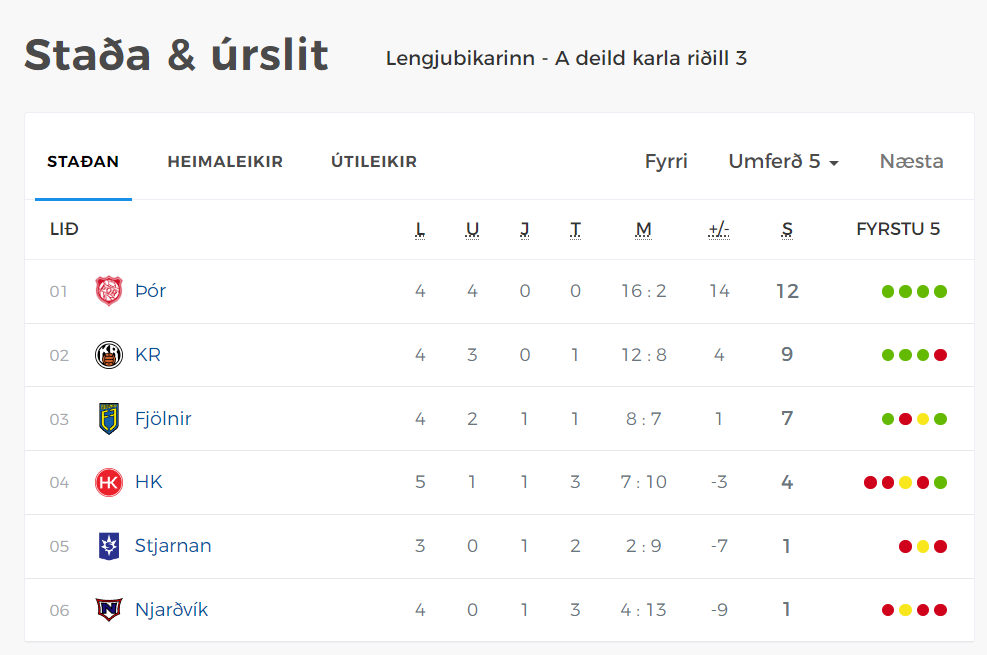Switch to the Heimaleikir tab

[225, 162]
